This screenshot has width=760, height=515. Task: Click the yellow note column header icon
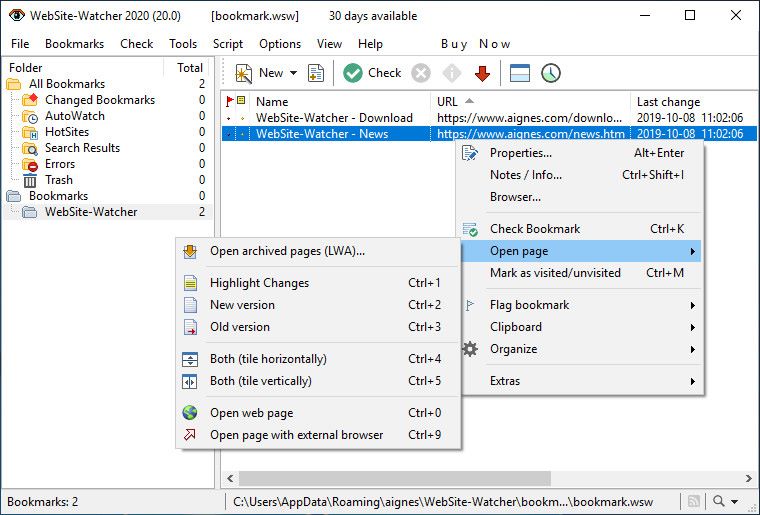(241, 101)
